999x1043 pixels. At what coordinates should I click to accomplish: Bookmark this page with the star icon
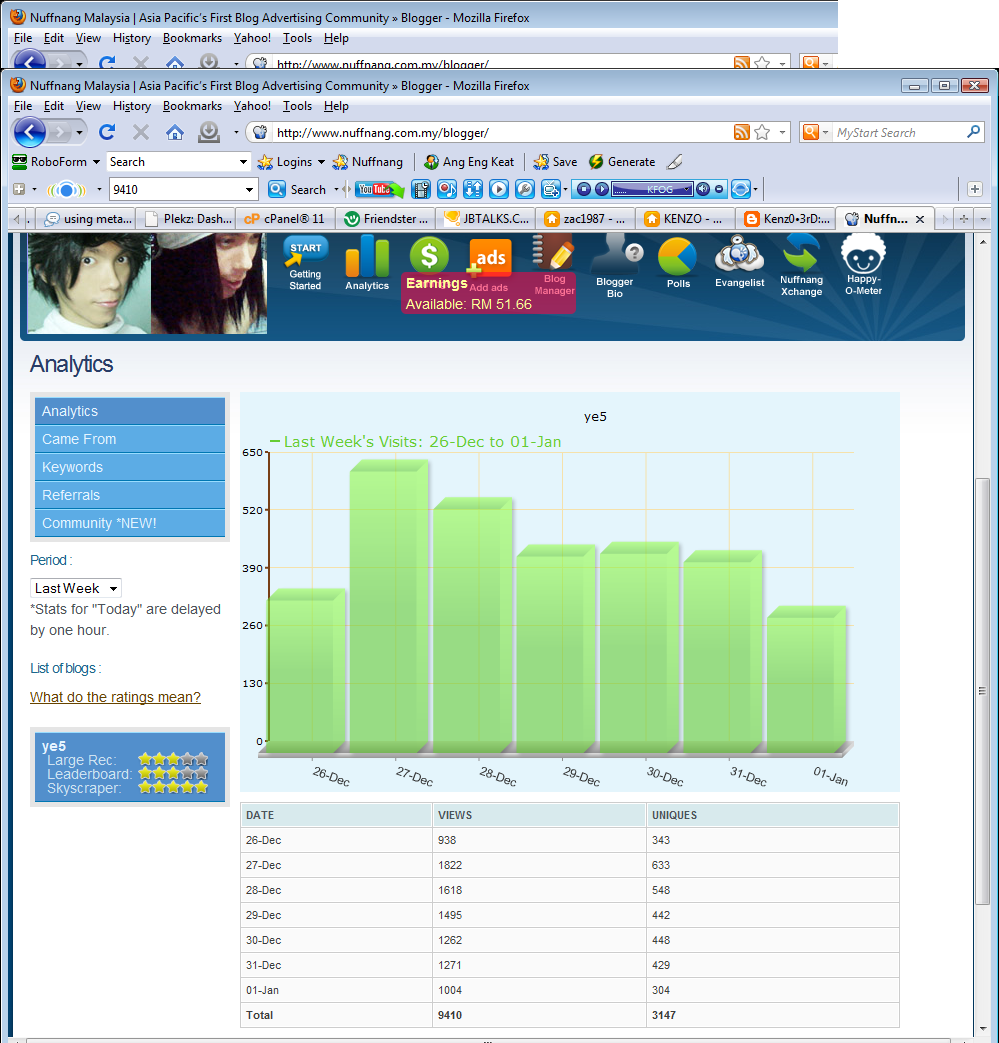click(762, 132)
